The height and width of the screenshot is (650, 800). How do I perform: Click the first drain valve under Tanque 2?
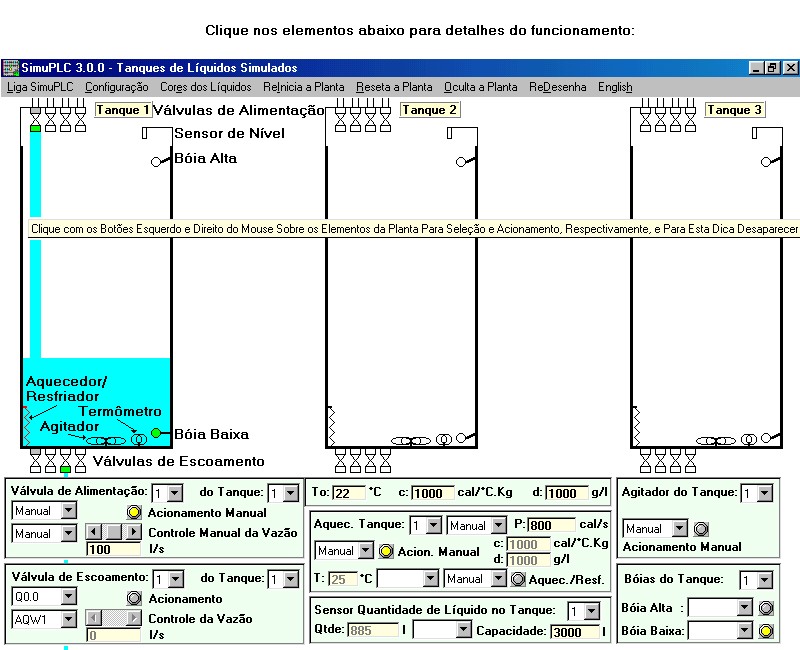point(340,461)
